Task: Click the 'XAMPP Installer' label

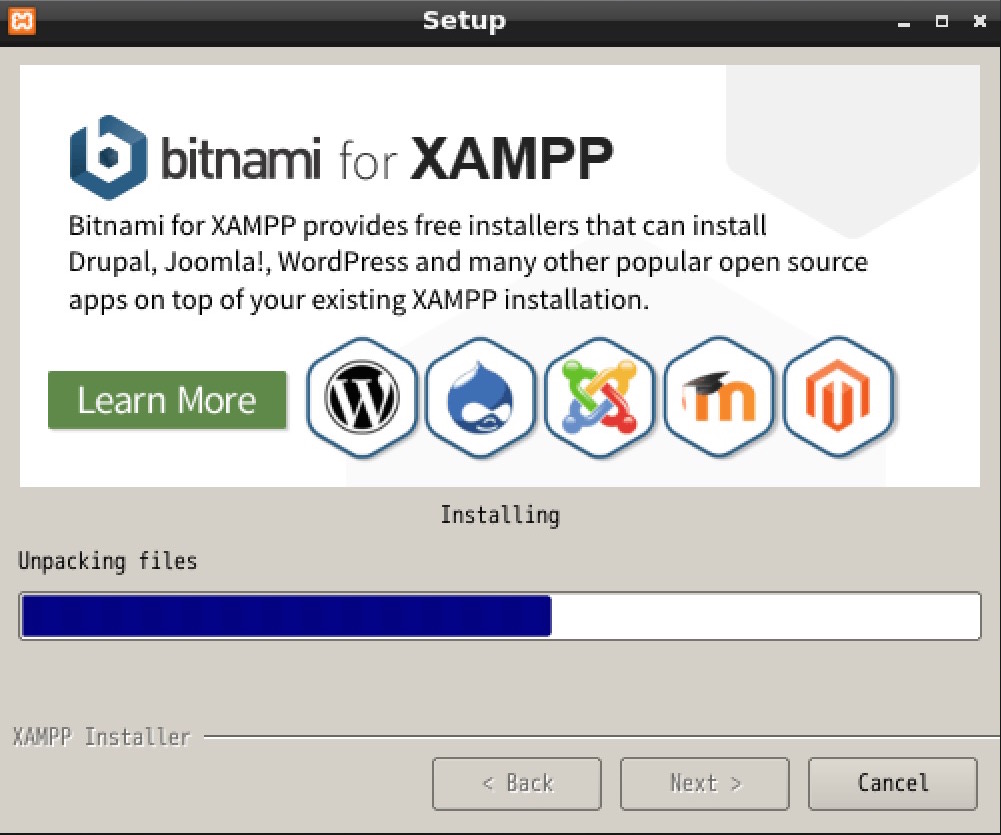Action: click(102, 737)
